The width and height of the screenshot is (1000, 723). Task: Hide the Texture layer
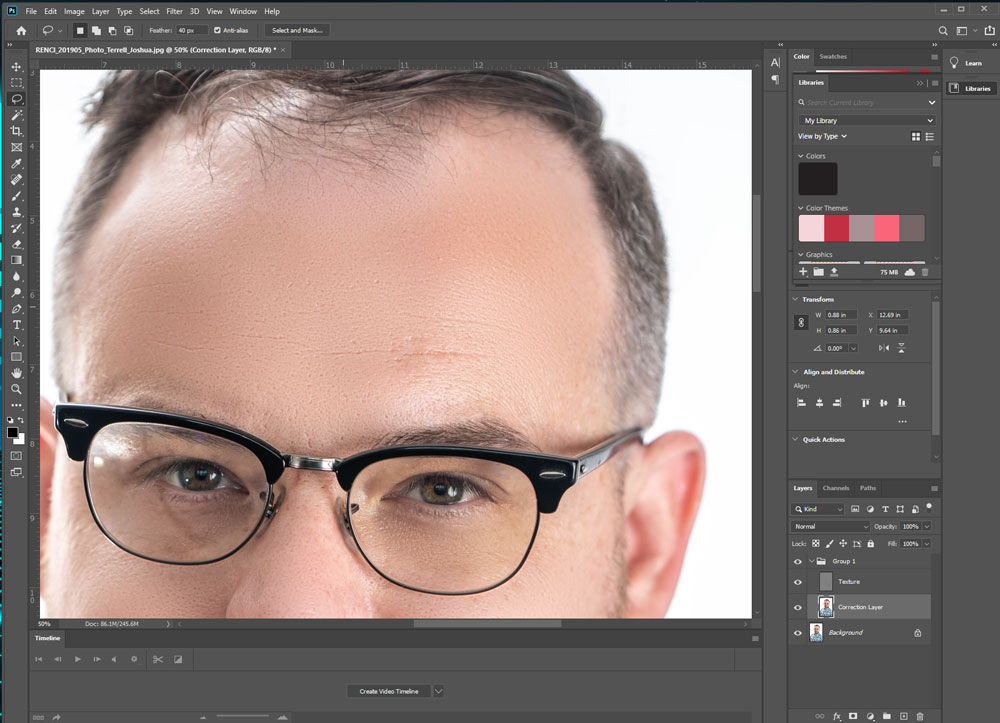coord(798,582)
